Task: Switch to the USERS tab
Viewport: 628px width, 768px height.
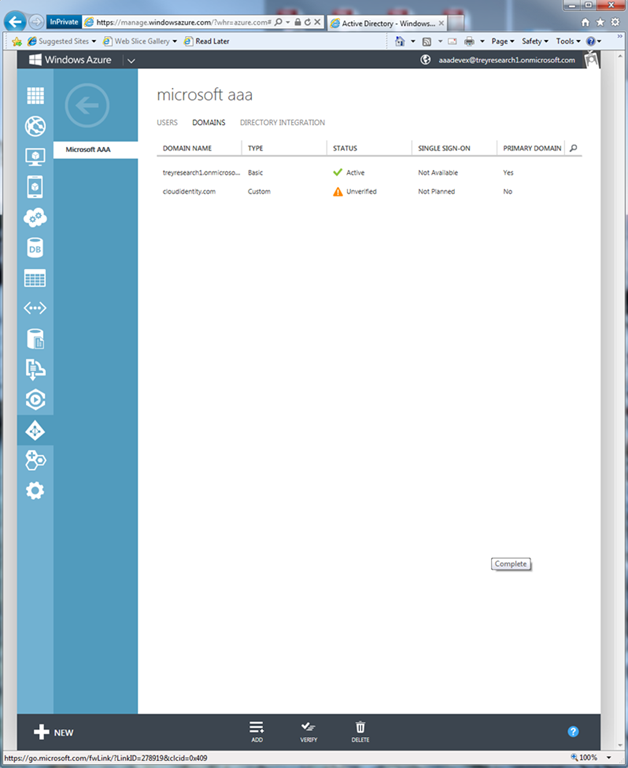Action: 167,122
